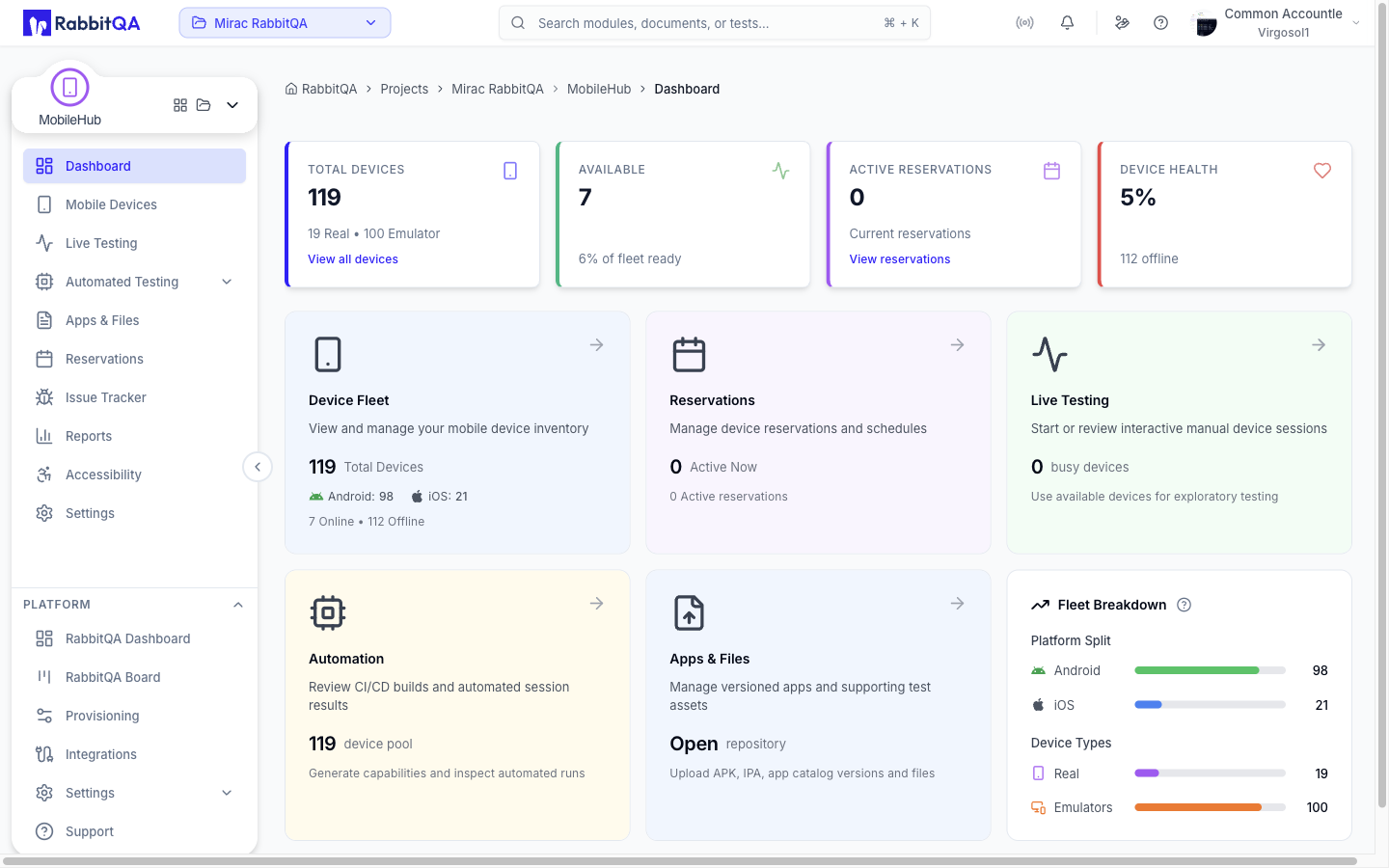Click the Android platform split bar

(x=1211, y=670)
